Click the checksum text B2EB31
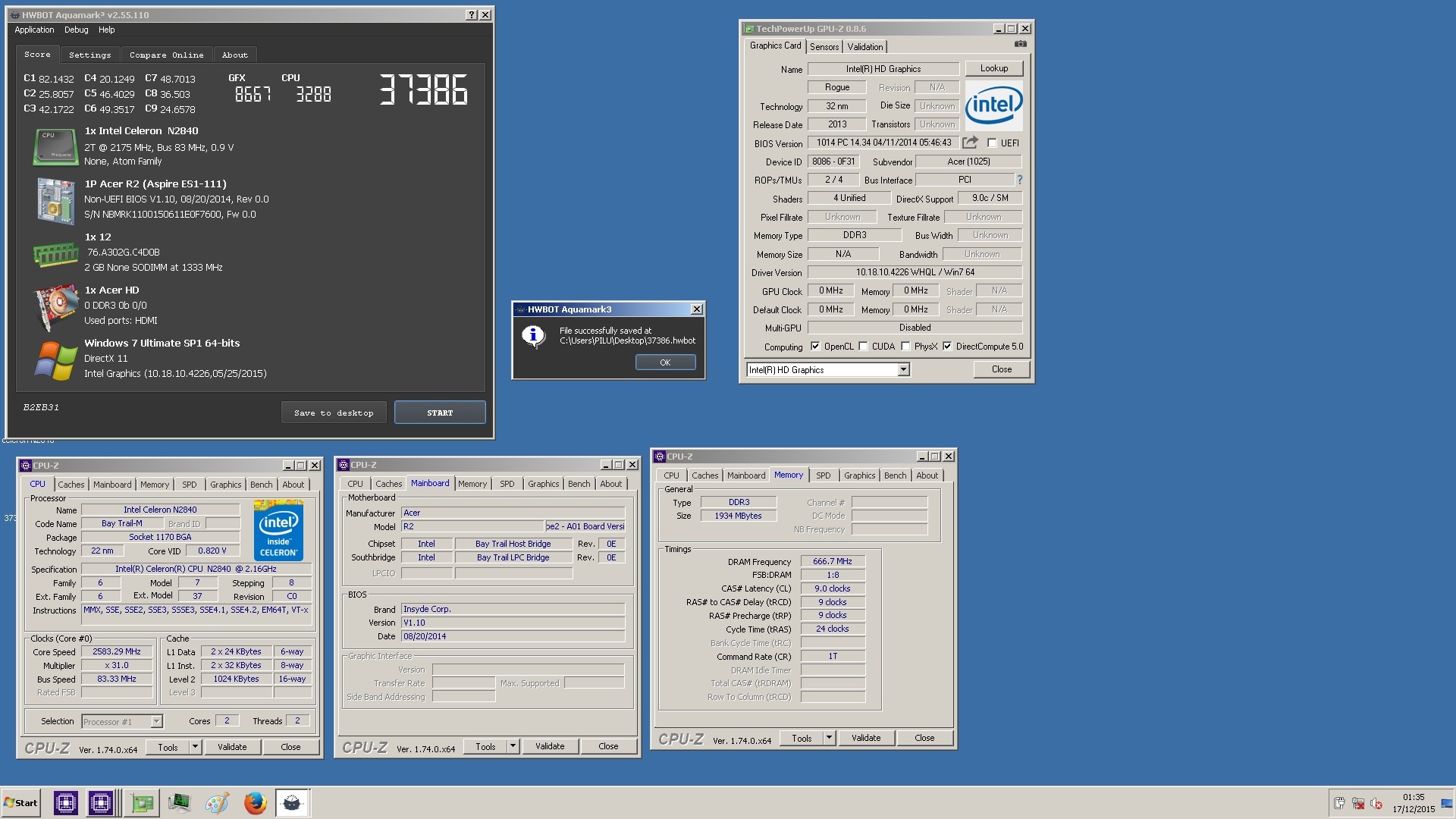 pyautogui.click(x=41, y=407)
